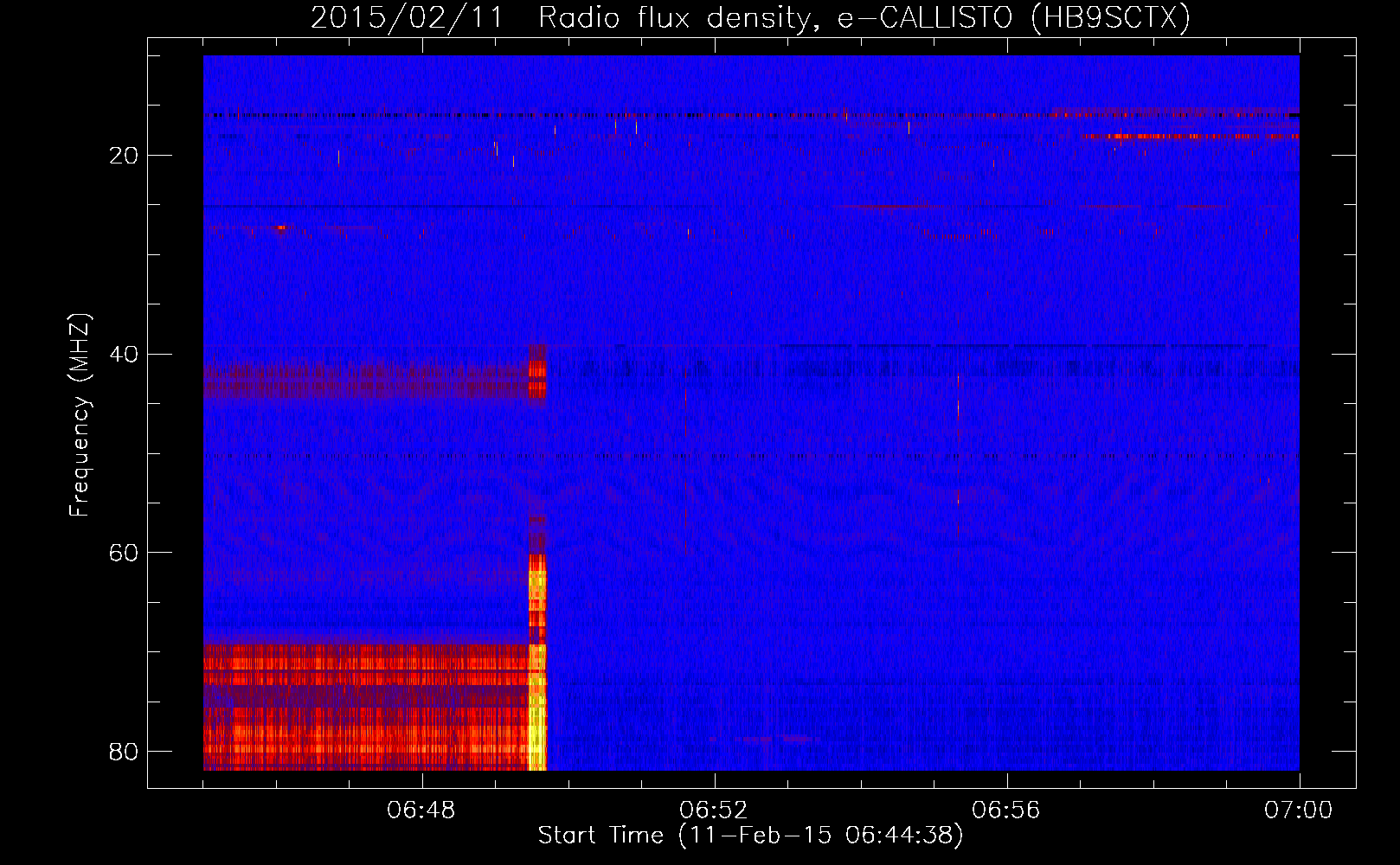Click the 80 MHz tick label
Viewport: 1400px width, 865px height.
[124, 751]
